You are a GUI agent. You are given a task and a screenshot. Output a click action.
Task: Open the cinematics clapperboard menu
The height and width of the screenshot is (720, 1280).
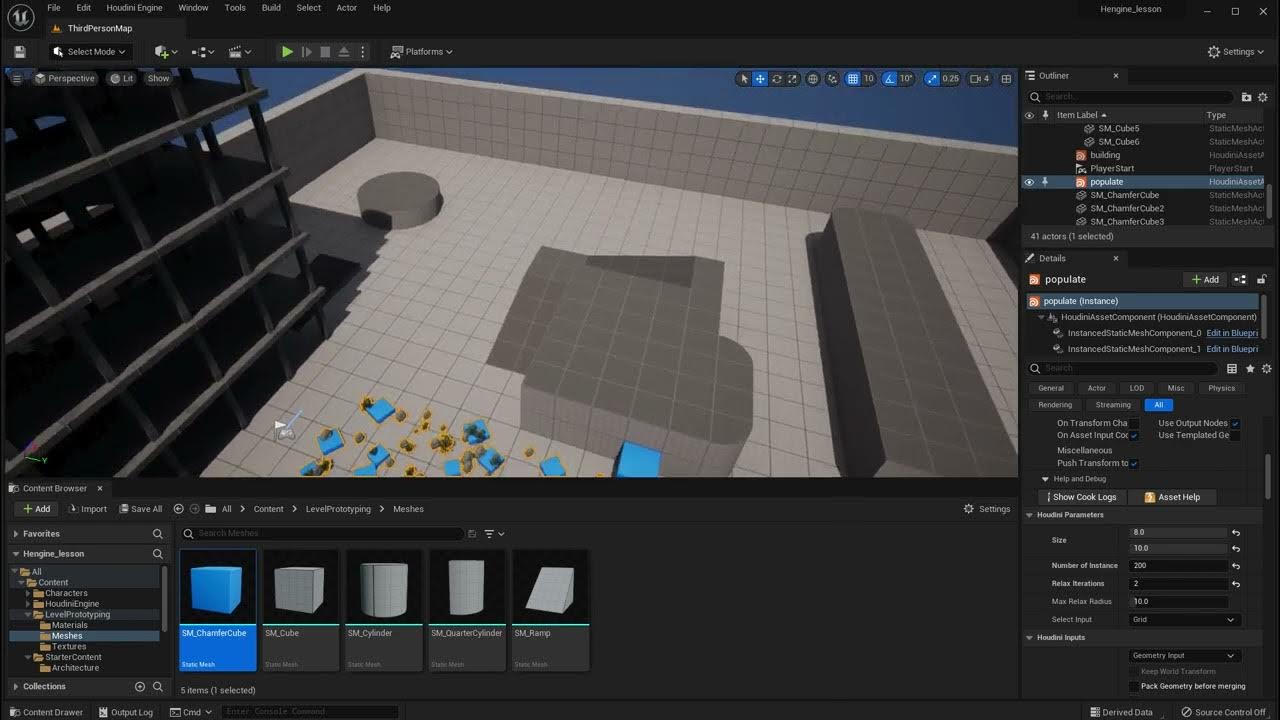(x=239, y=52)
